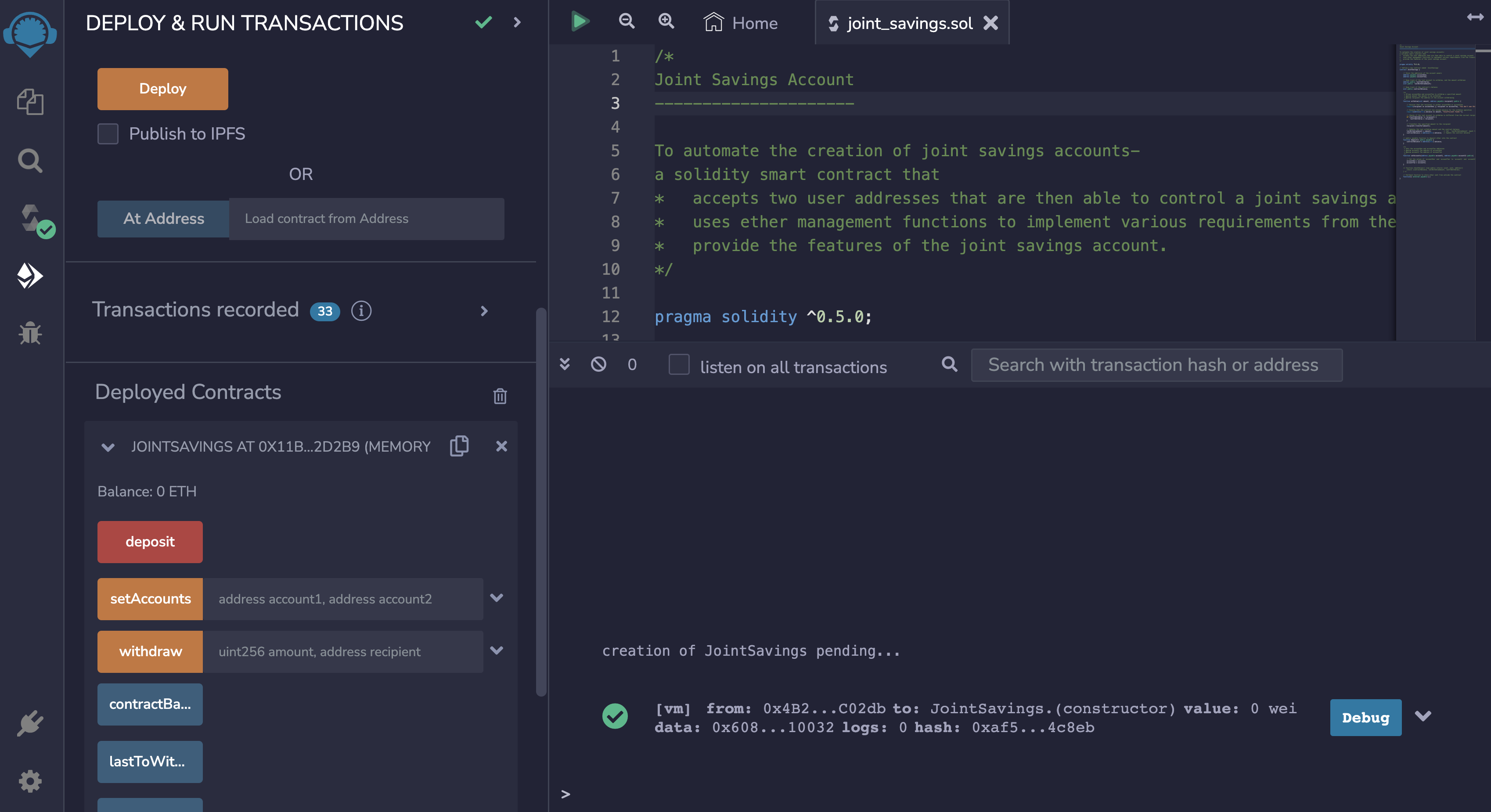Copy the JointSavings contract address
This screenshot has height=812, width=1491.
pyautogui.click(x=459, y=446)
